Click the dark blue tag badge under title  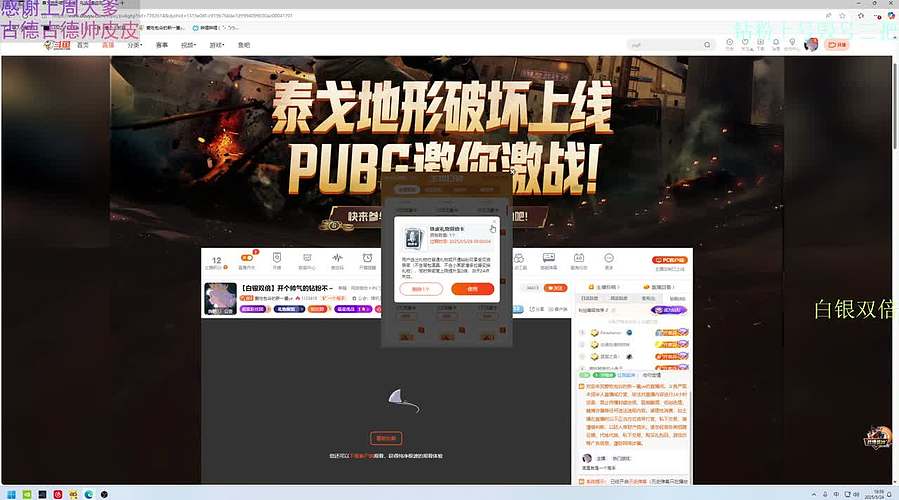click(x=289, y=309)
